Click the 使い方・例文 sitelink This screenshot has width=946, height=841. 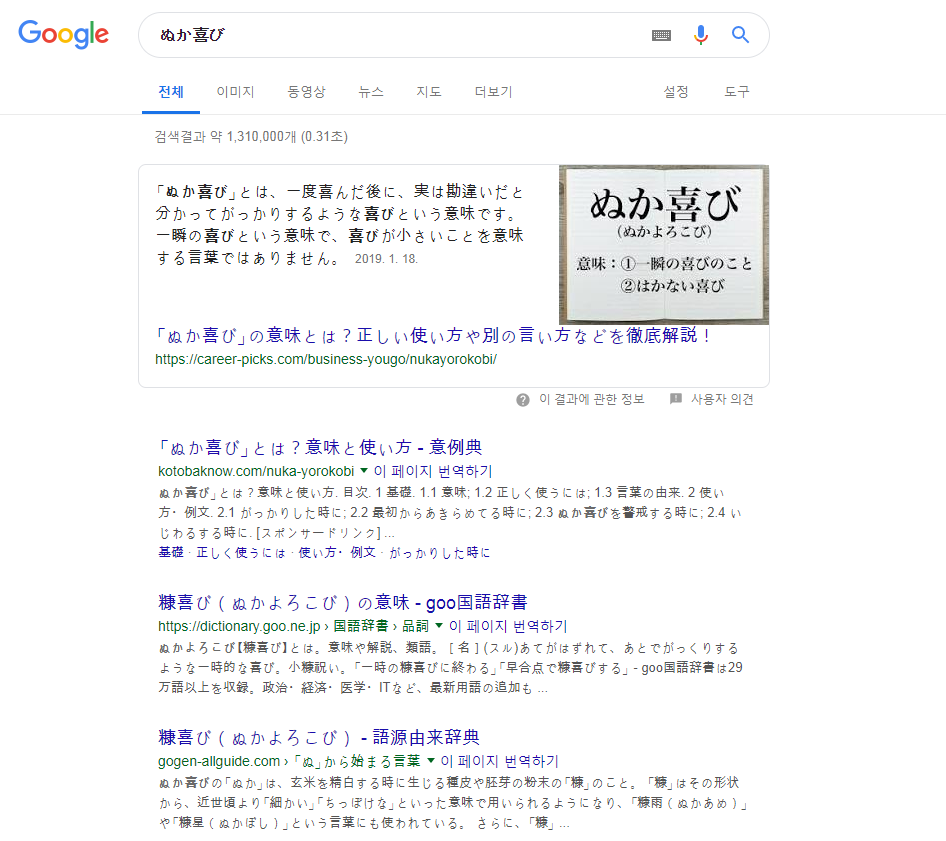[x=337, y=552]
